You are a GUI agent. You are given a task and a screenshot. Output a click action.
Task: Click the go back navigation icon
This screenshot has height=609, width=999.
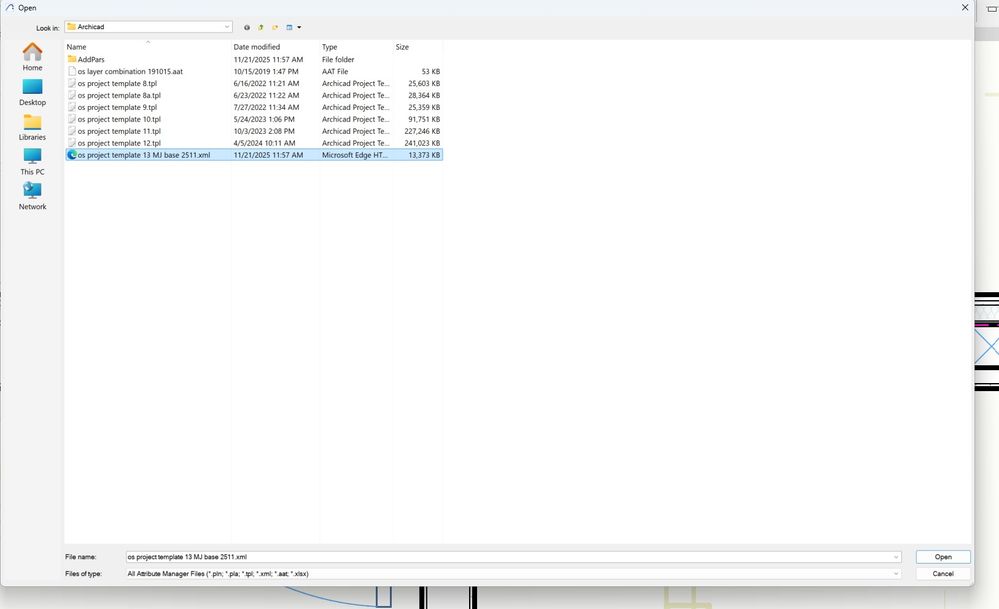click(247, 27)
